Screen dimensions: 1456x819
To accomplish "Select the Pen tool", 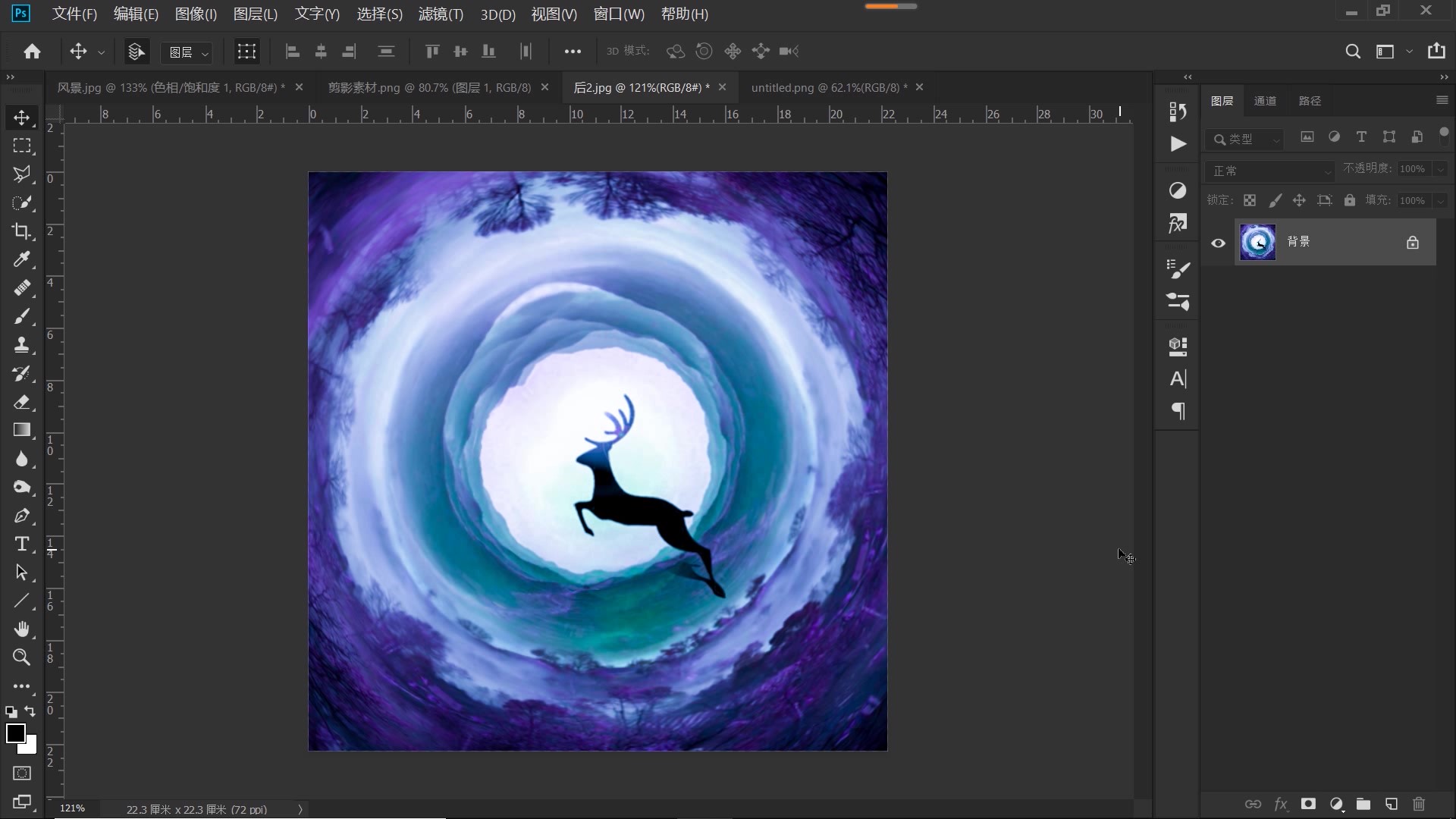I will [21, 516].
